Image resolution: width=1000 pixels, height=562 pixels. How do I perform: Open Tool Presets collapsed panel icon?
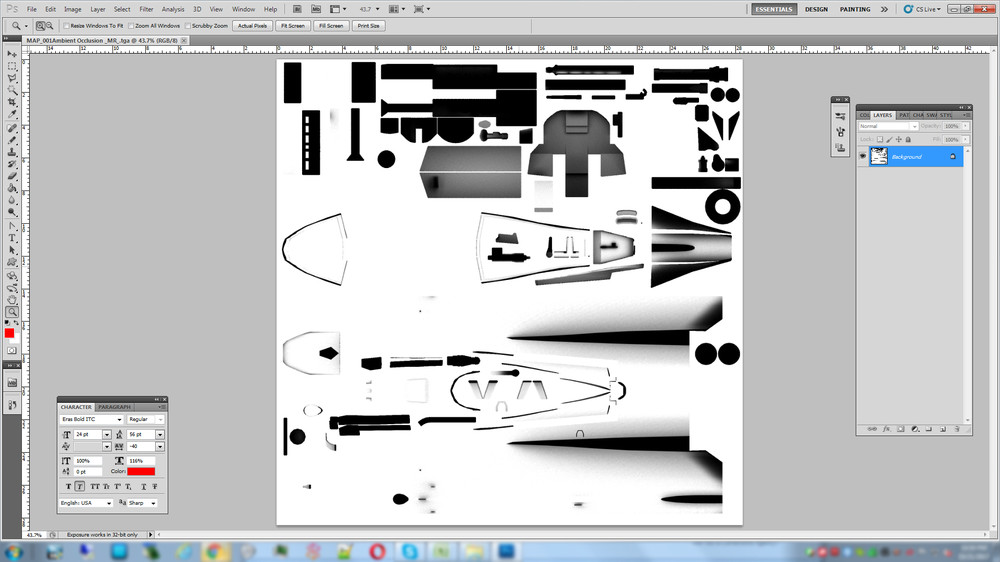coord(841,116)
